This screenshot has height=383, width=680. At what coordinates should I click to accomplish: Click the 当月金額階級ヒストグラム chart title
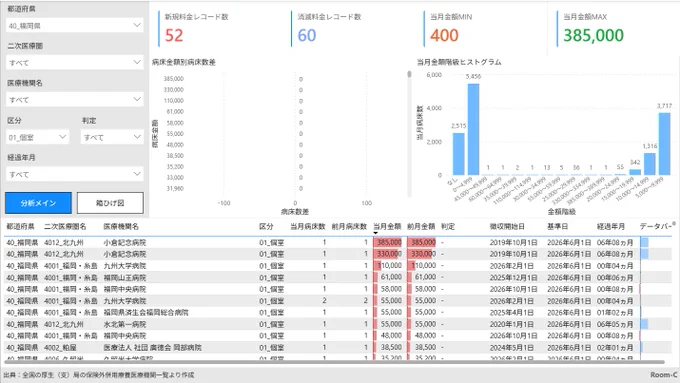click(459, 62)
